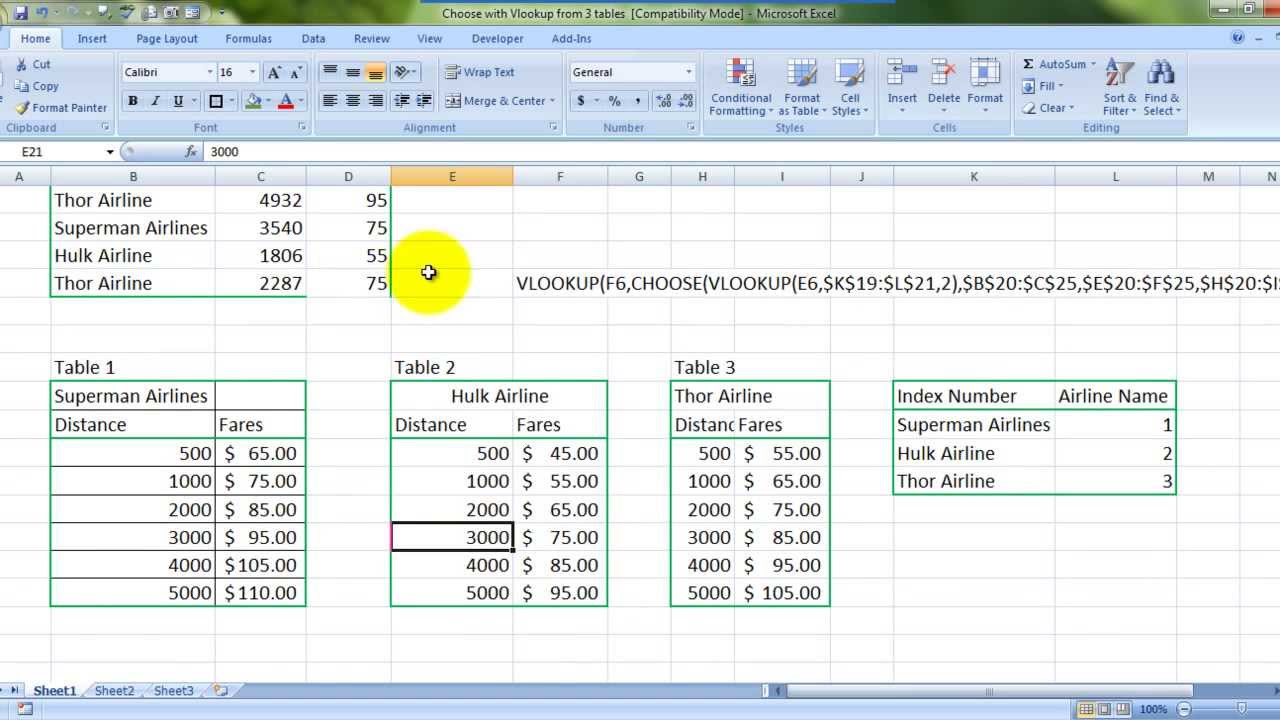This screenshot has width=1280, height=720.
Task: Center text horizontally
Action: click(x=353, y=101)
